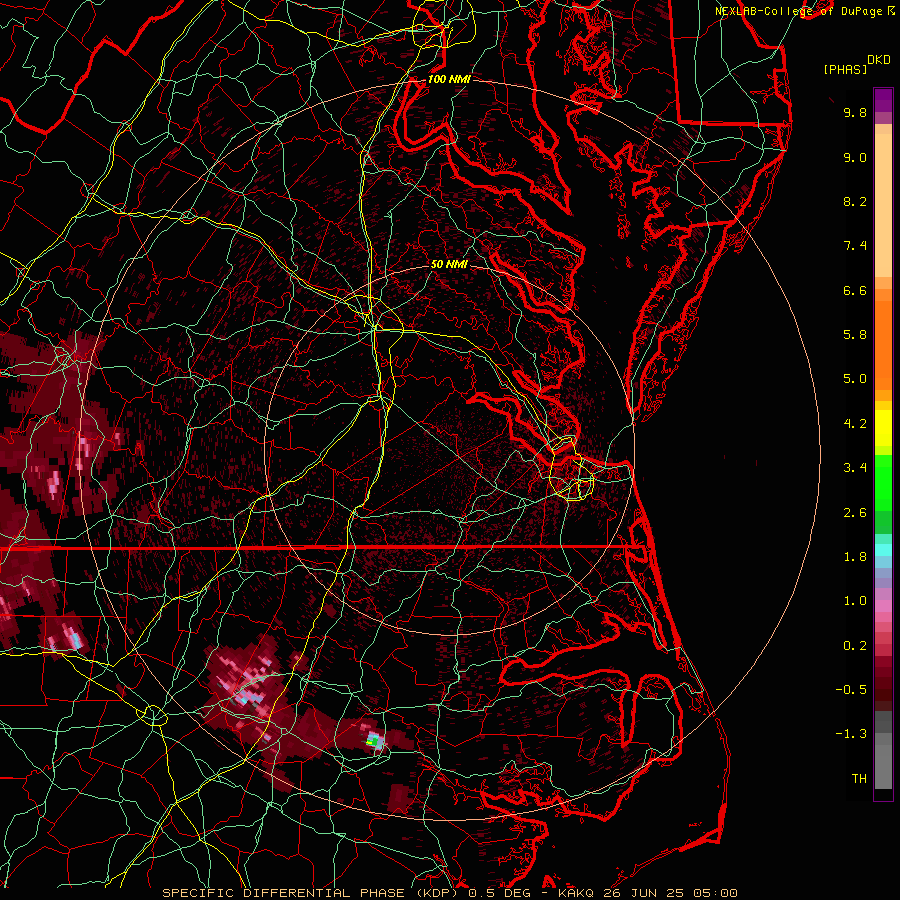Click the 50 NMI range ring label

click(449, 264)
